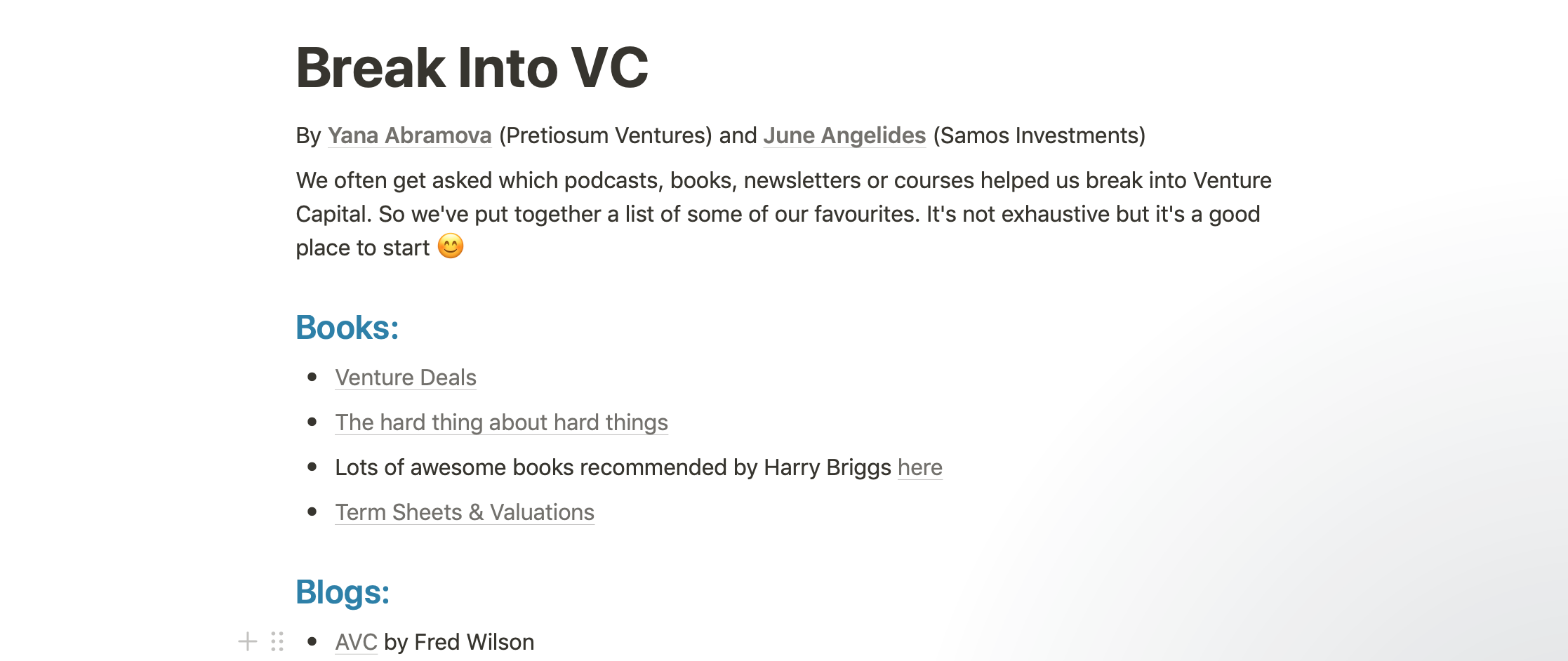Click the '(Samos Investments)' text

[x=1039, y=135]
